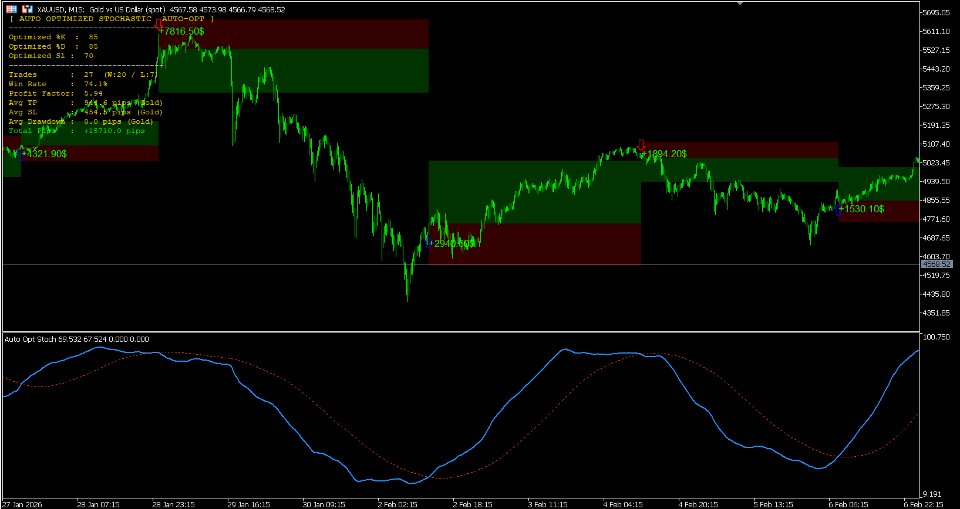Click the +1530.10$ profit label
This screenshot has width=960, height=509.
[x=861, y=209]
